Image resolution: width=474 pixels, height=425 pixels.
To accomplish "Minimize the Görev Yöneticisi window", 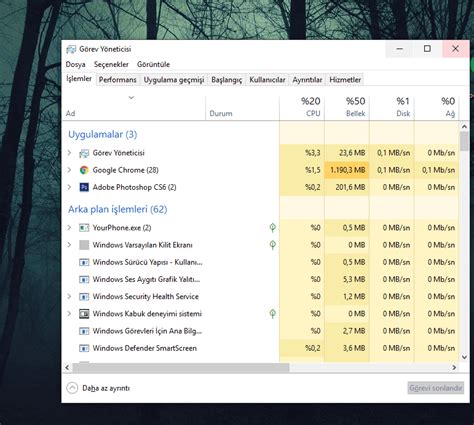I will [x=400, y=49].
